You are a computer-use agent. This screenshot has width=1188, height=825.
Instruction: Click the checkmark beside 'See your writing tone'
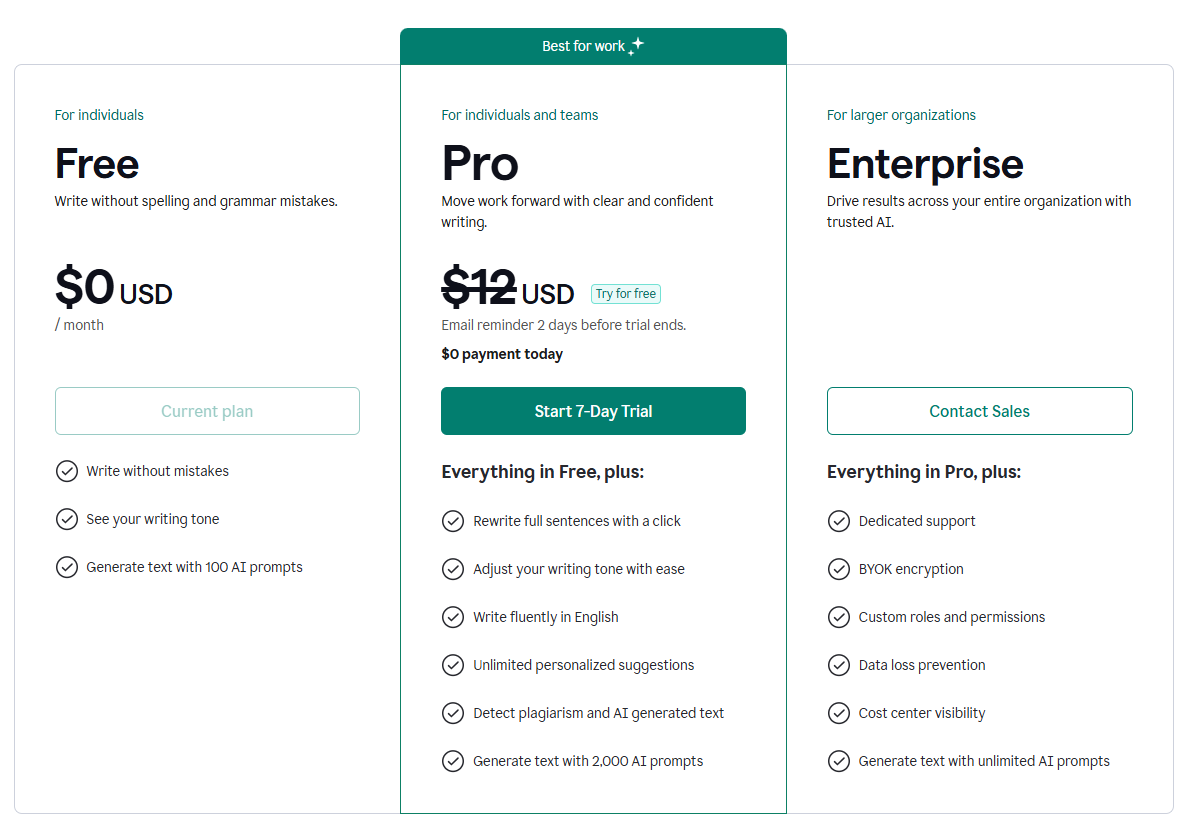click(67, 518)
